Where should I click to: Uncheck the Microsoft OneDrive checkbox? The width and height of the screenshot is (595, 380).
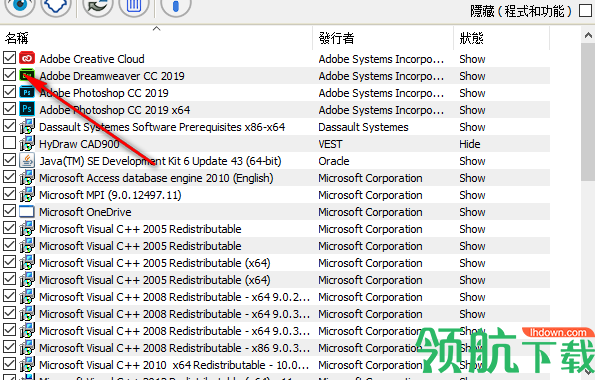pyautogui.click(x=9, y=211)
